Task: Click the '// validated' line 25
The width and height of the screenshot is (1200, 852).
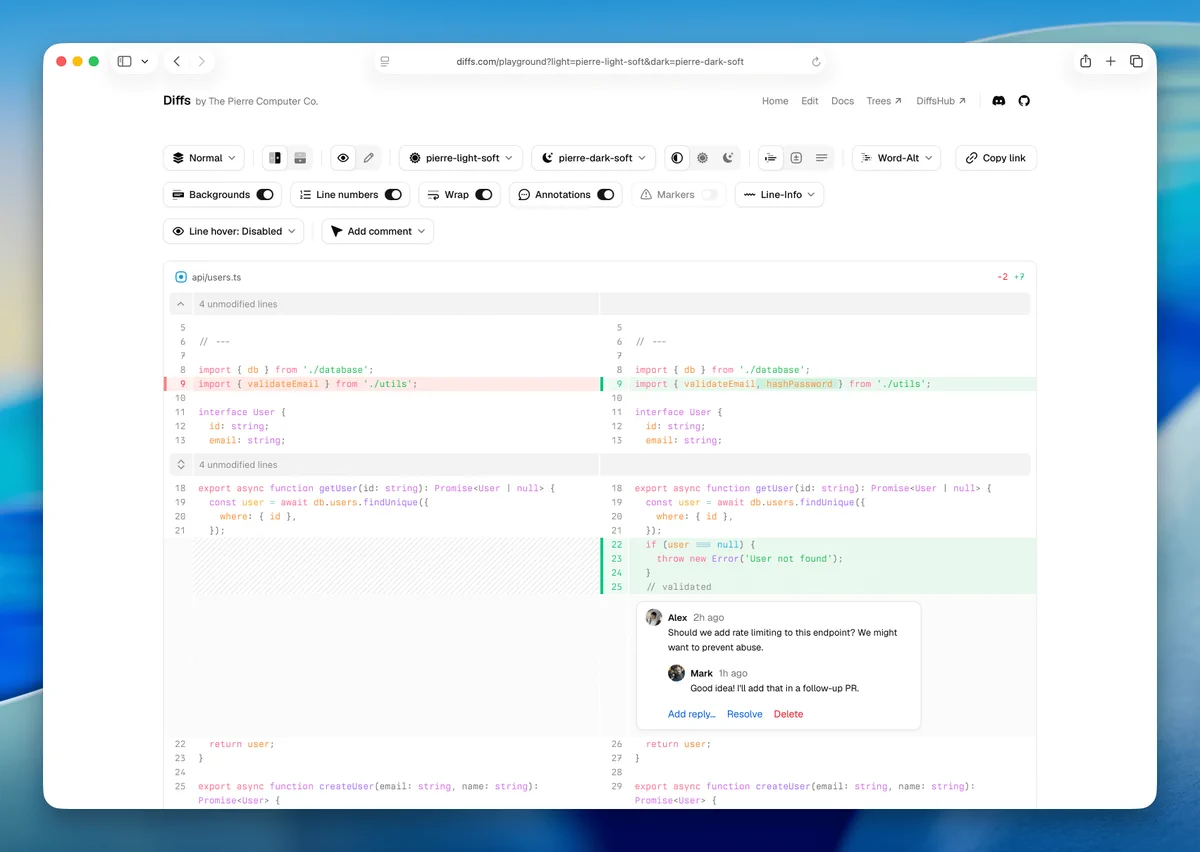Action: (x=679, y=587)
